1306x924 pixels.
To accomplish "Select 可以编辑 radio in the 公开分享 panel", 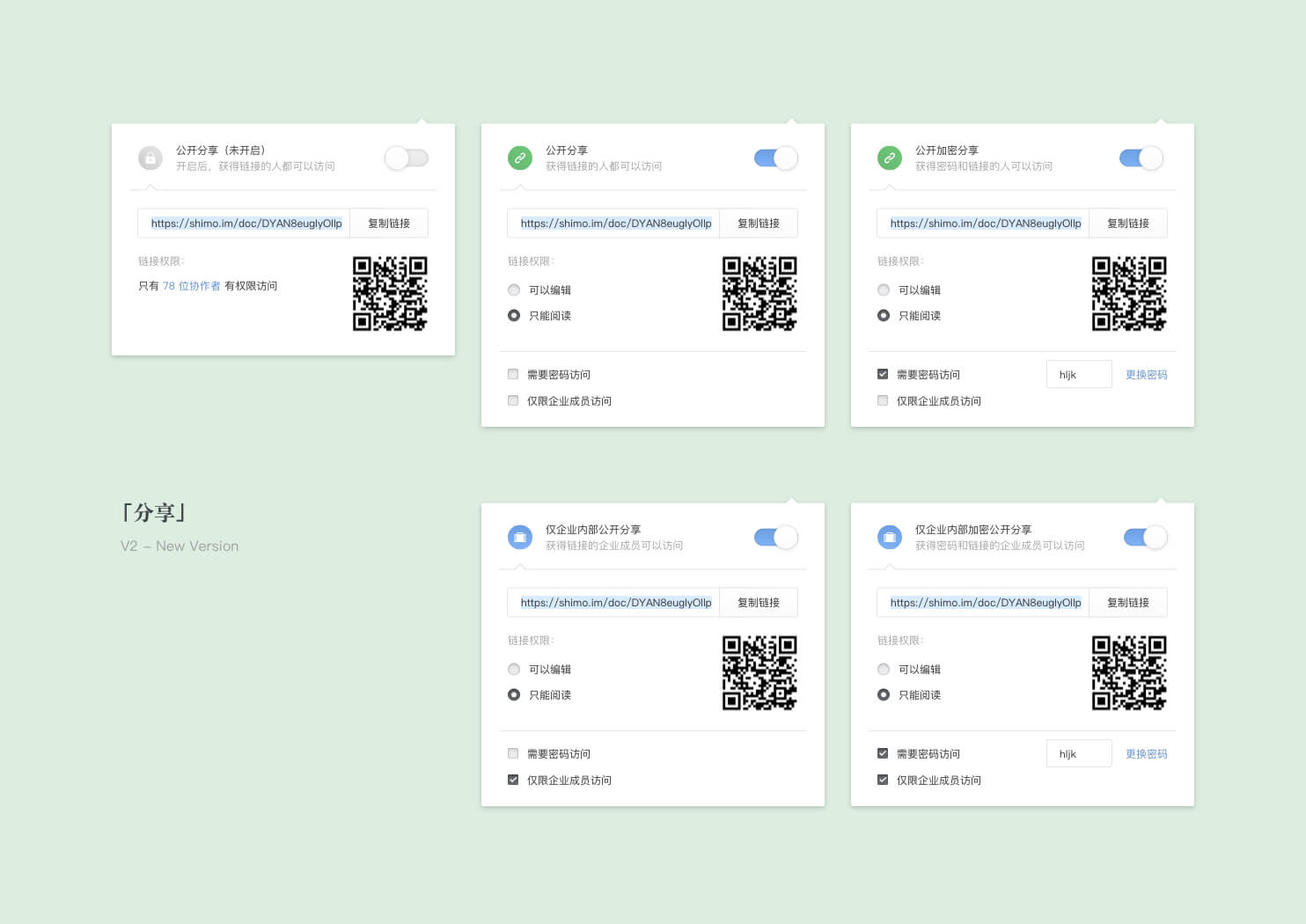I will pos(514,290).
